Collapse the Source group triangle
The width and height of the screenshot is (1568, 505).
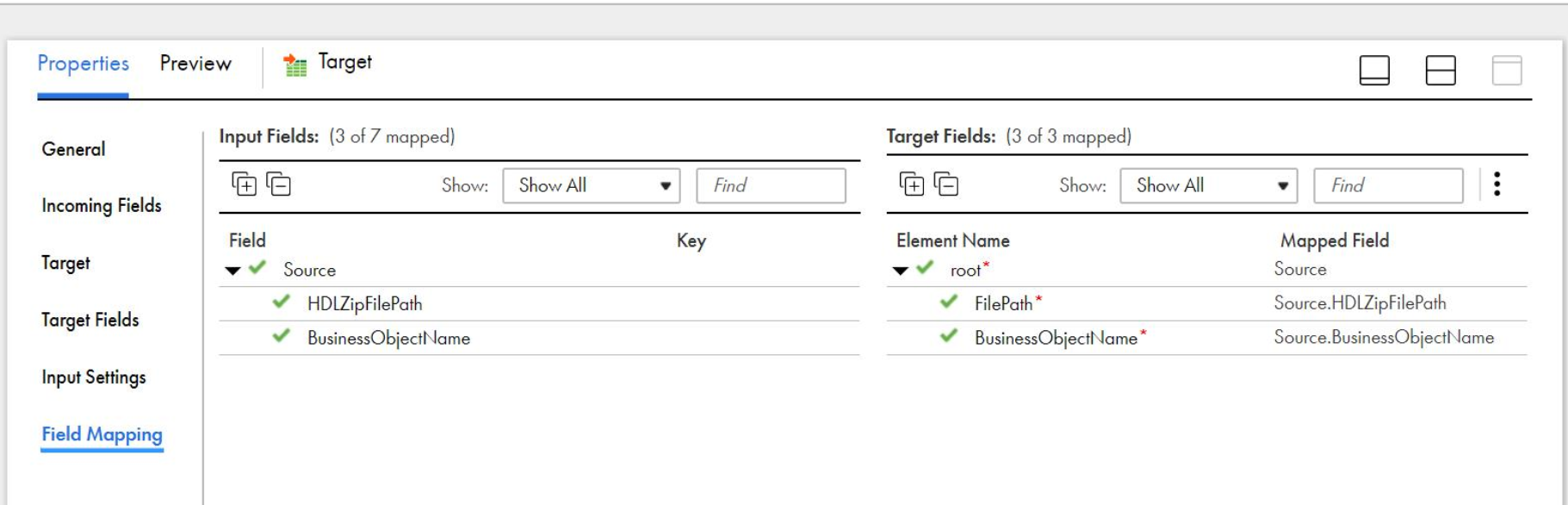(232, 271)
